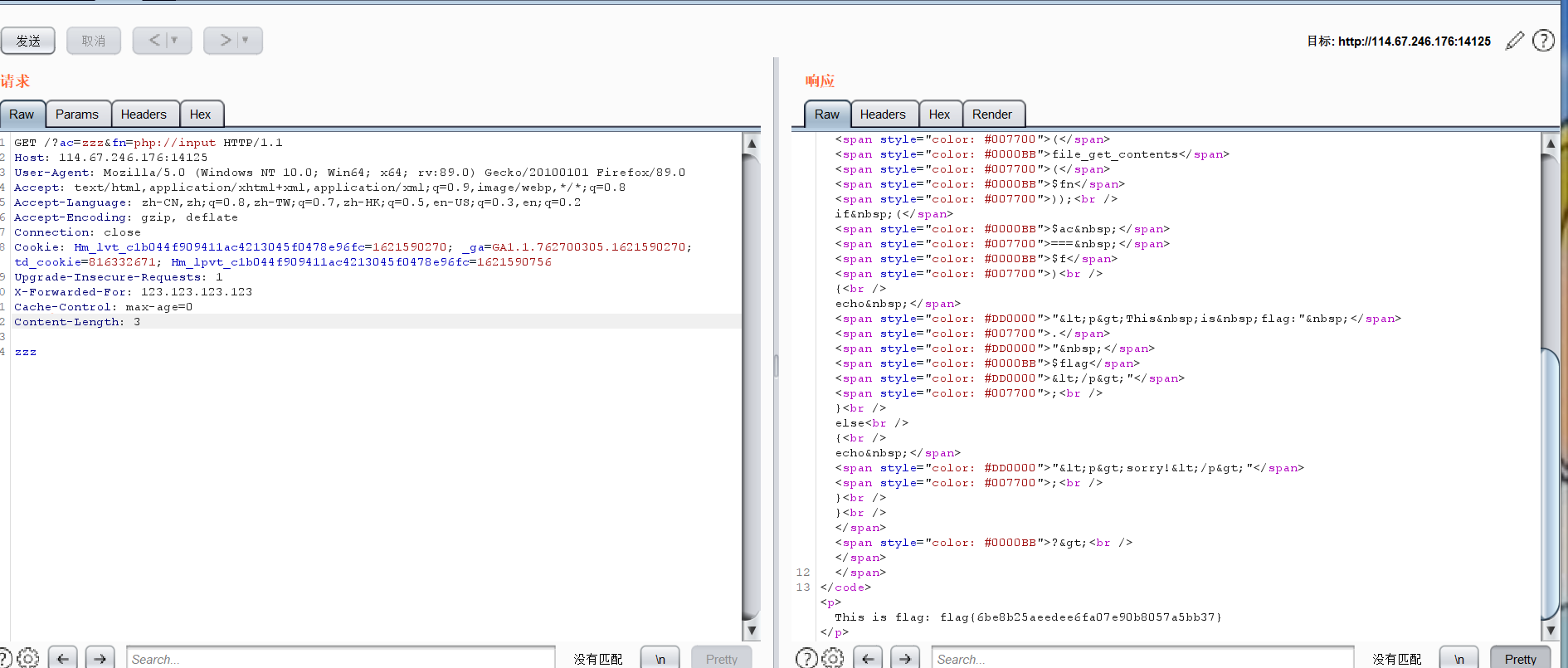1568x668 pixels.
Task: Click the 发送 (Send) button
Action: click(x=28, y=41)
